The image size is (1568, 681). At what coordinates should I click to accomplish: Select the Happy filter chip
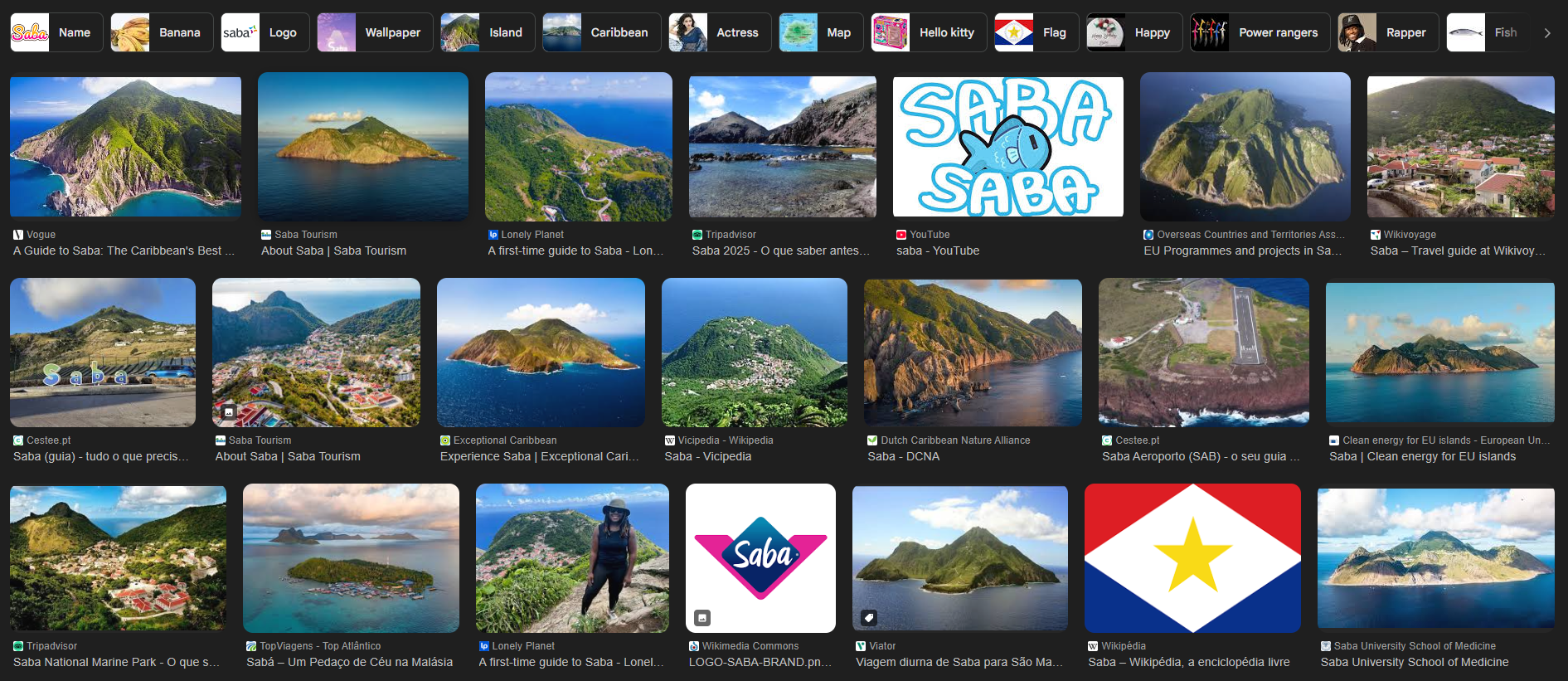tap(1134, 32)
